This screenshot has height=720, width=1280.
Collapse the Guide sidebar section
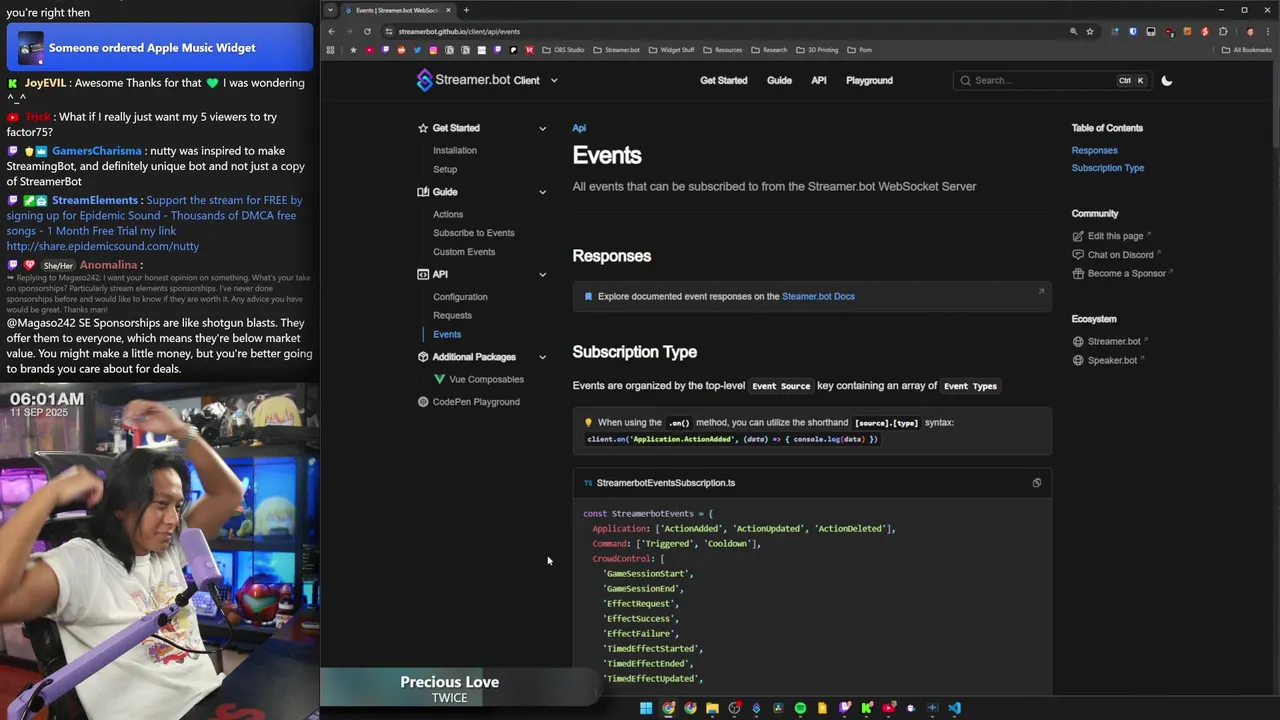pyautogui.click(x=542, y=192)
